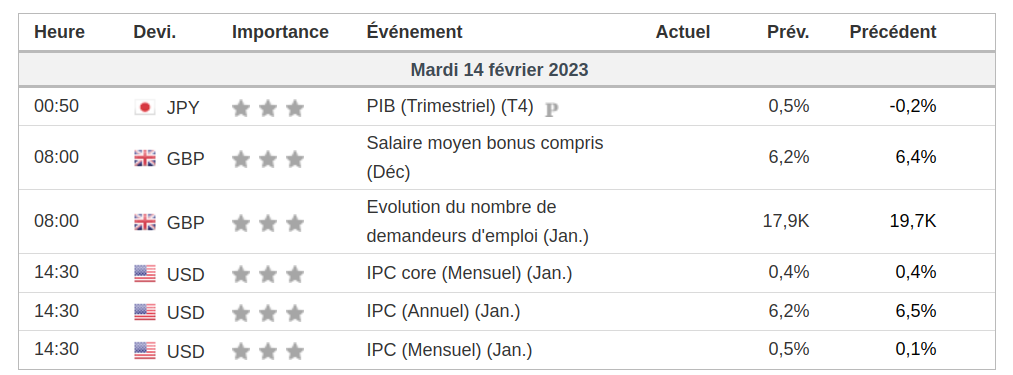
Task: Click the US flag in IPC (Mensuel) row
Action: click(x=145, y=351)
